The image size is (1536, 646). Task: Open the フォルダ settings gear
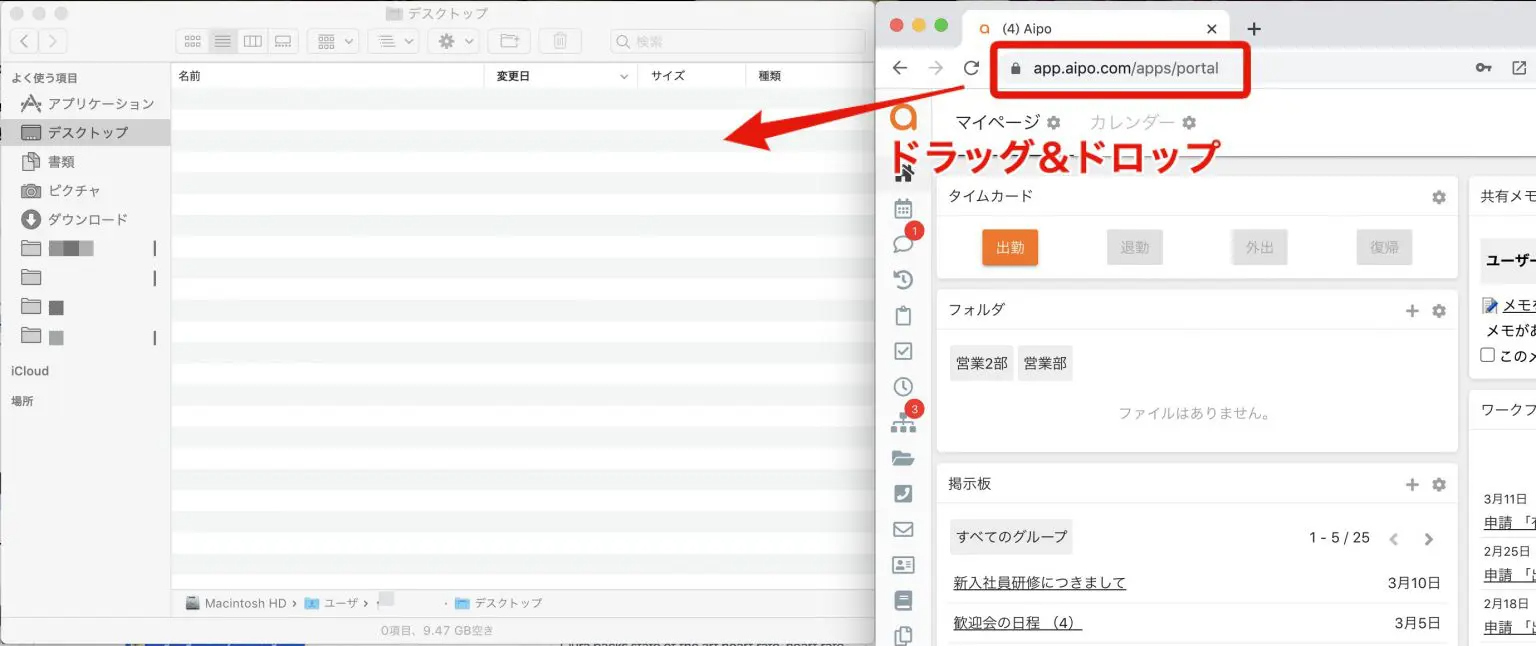point(1439,311)
